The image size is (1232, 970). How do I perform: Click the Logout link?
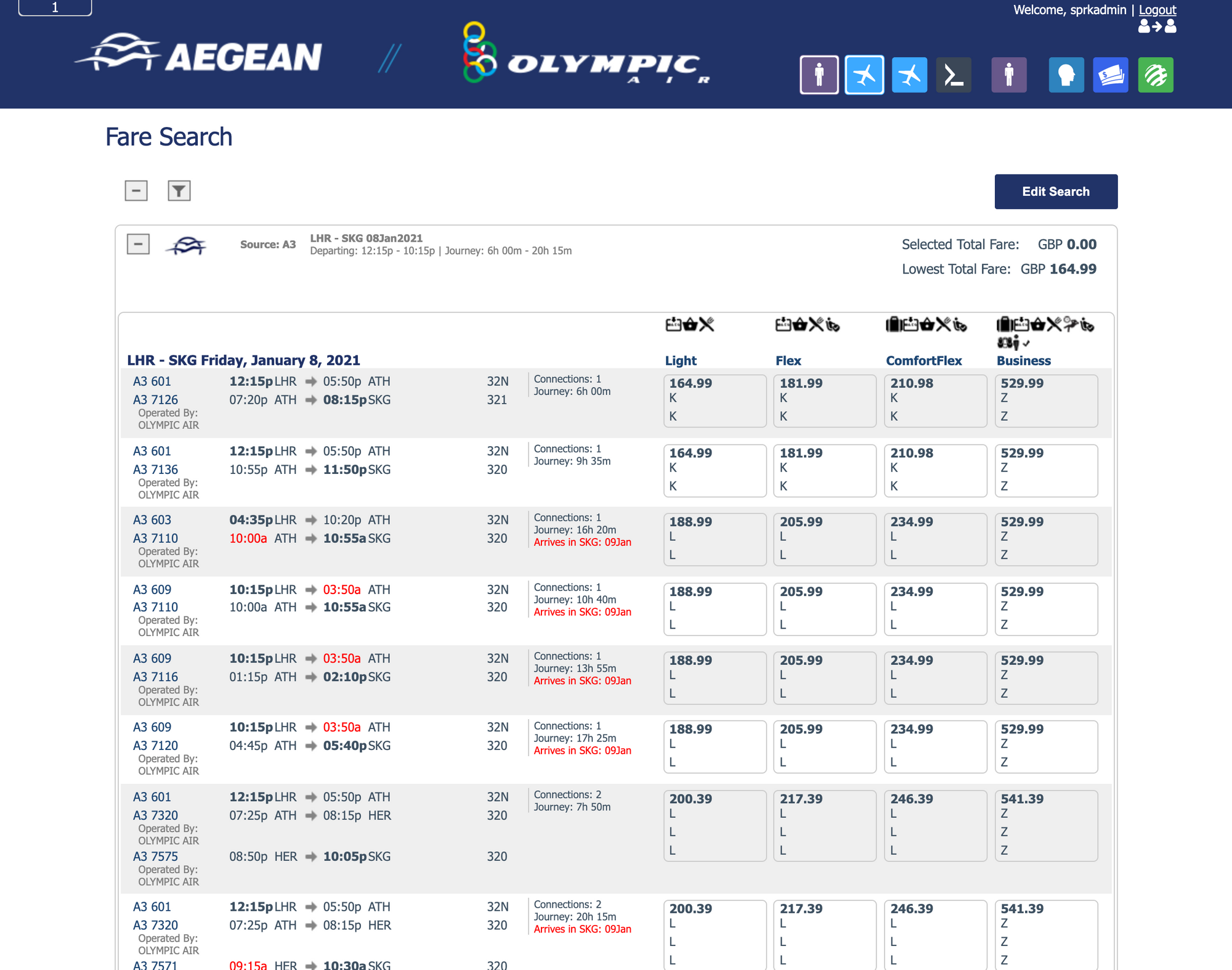(x=1157, y=10)
